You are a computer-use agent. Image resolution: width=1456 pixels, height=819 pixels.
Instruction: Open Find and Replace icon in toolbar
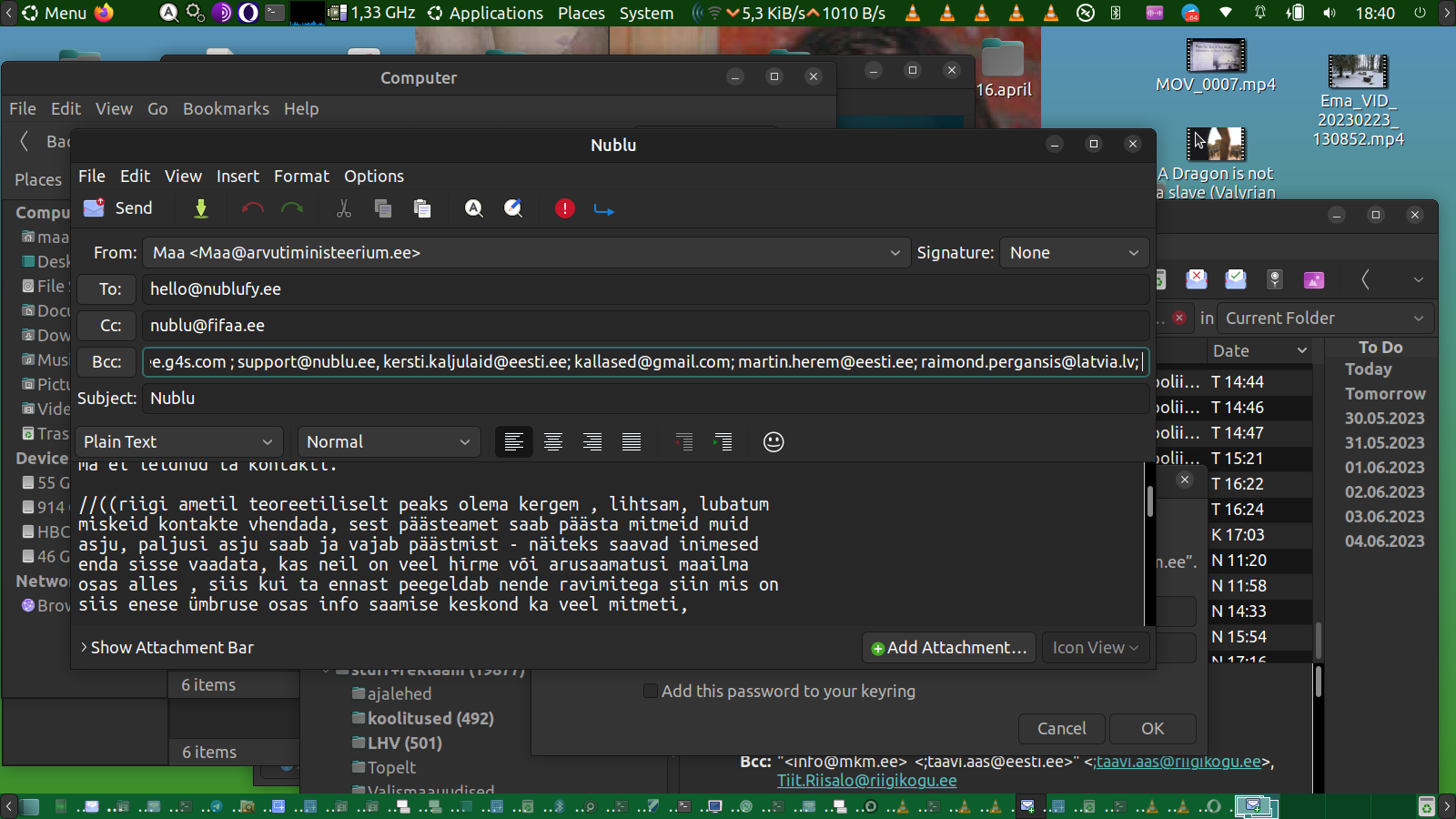[x=513, y=209]
